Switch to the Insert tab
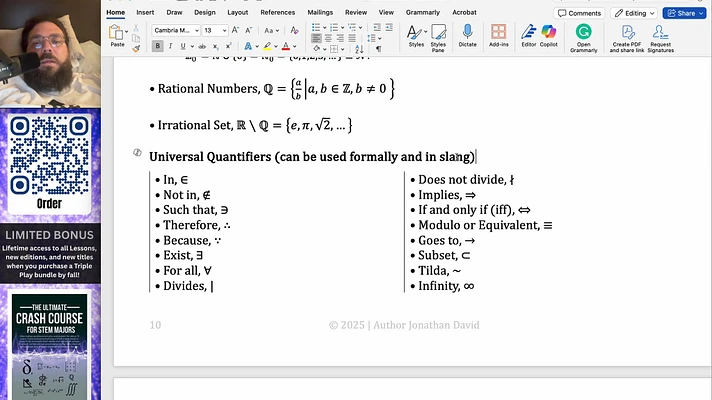 pos(145,12)
